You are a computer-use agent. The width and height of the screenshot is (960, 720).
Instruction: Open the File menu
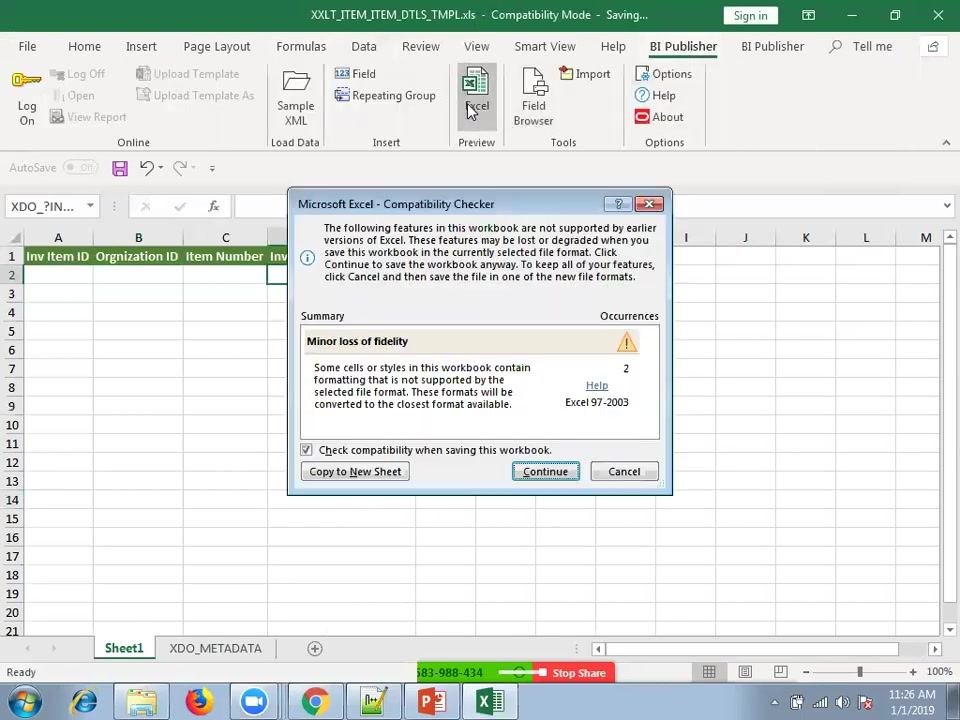pyautogui.click(x=27, y=47)
